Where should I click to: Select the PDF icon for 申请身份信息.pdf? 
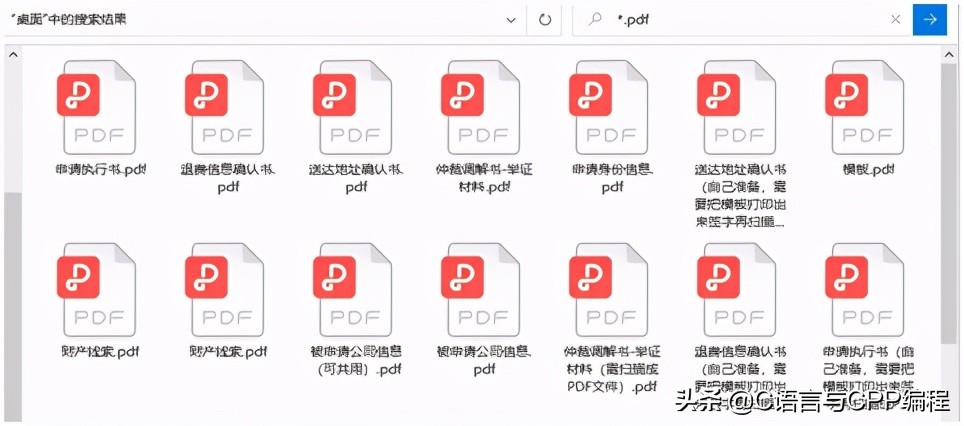coord(608,107)
